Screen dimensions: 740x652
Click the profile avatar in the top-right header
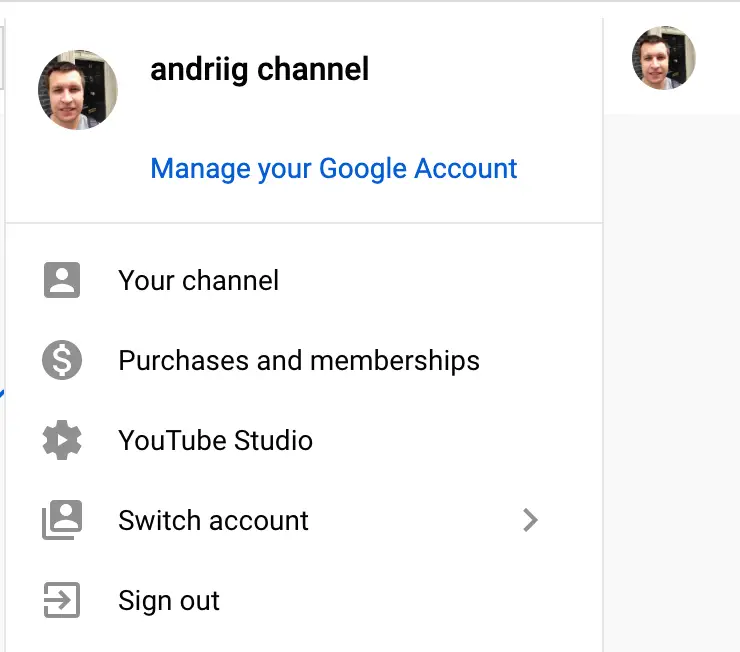(x=663, y=58)
